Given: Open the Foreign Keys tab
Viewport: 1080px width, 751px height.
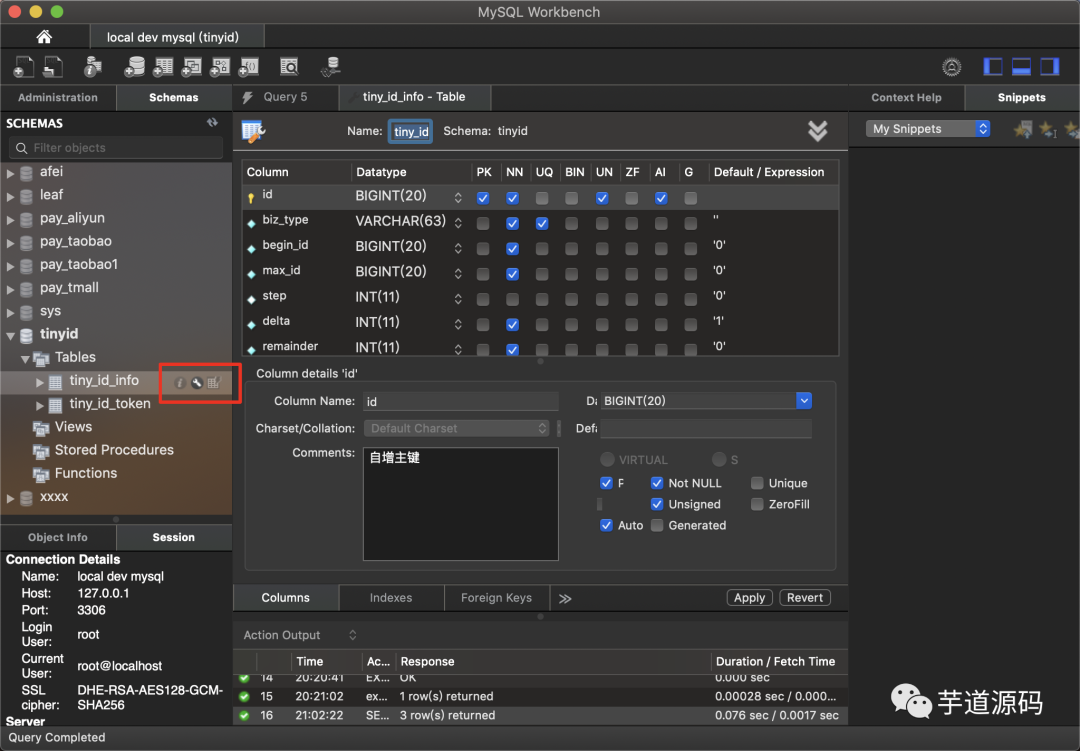Looking at the screenshot, I should (496, 598).
